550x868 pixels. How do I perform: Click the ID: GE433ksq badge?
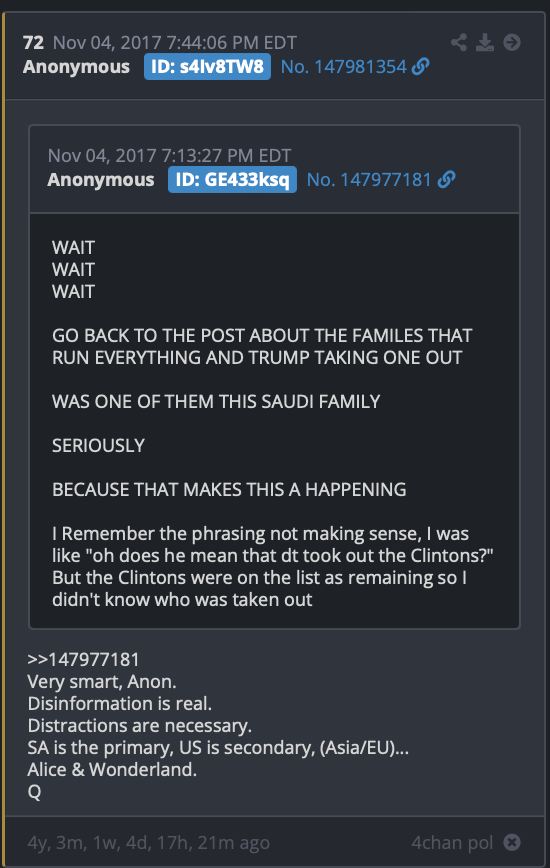click(232, 179)
